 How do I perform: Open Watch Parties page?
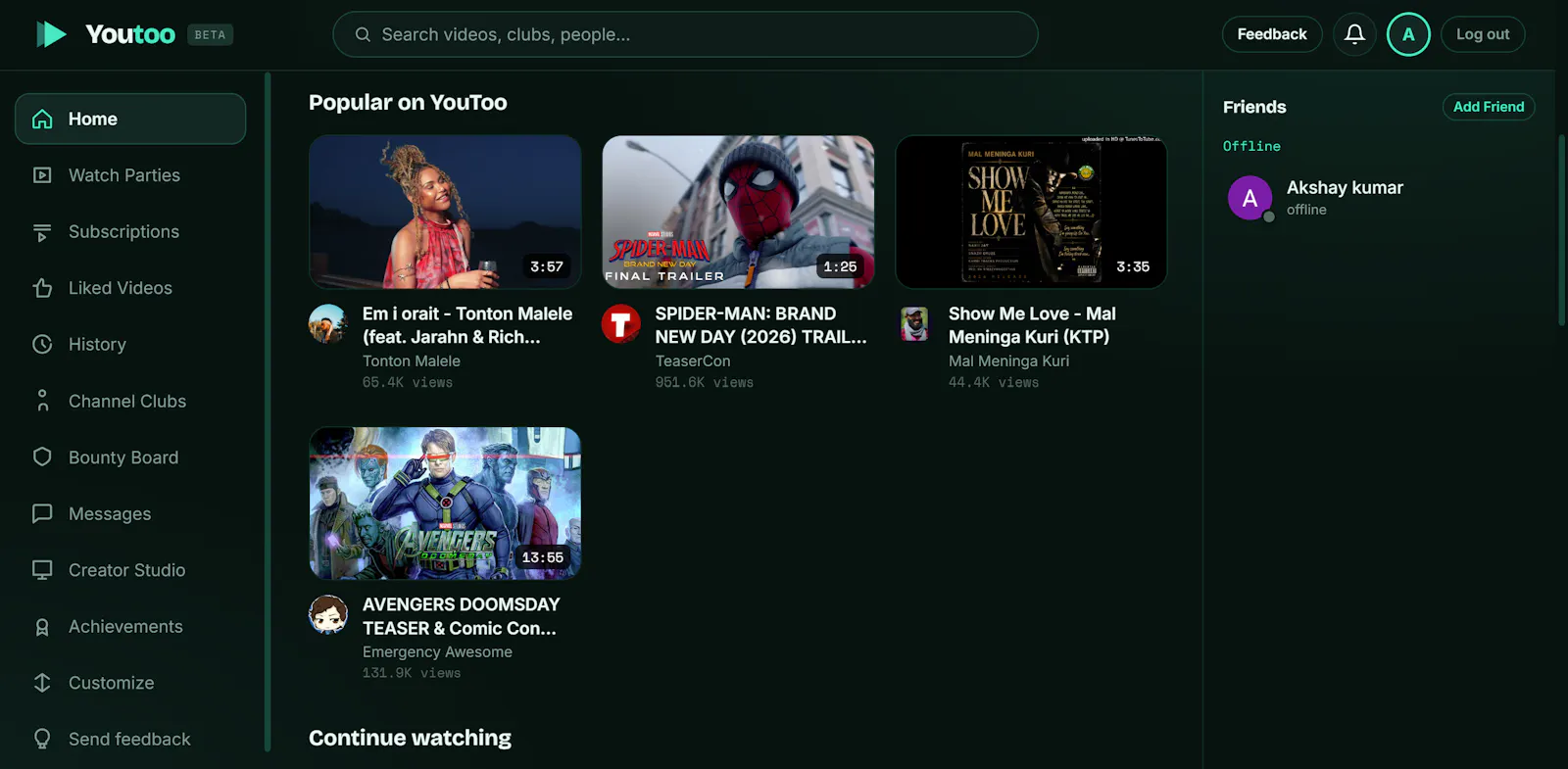click(130, 175)
